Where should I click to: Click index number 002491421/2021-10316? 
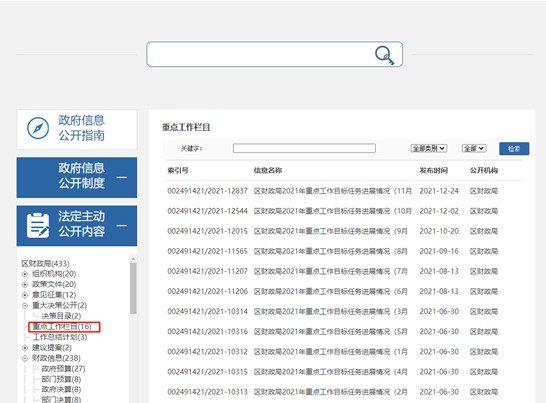click(x=208, y=332)
